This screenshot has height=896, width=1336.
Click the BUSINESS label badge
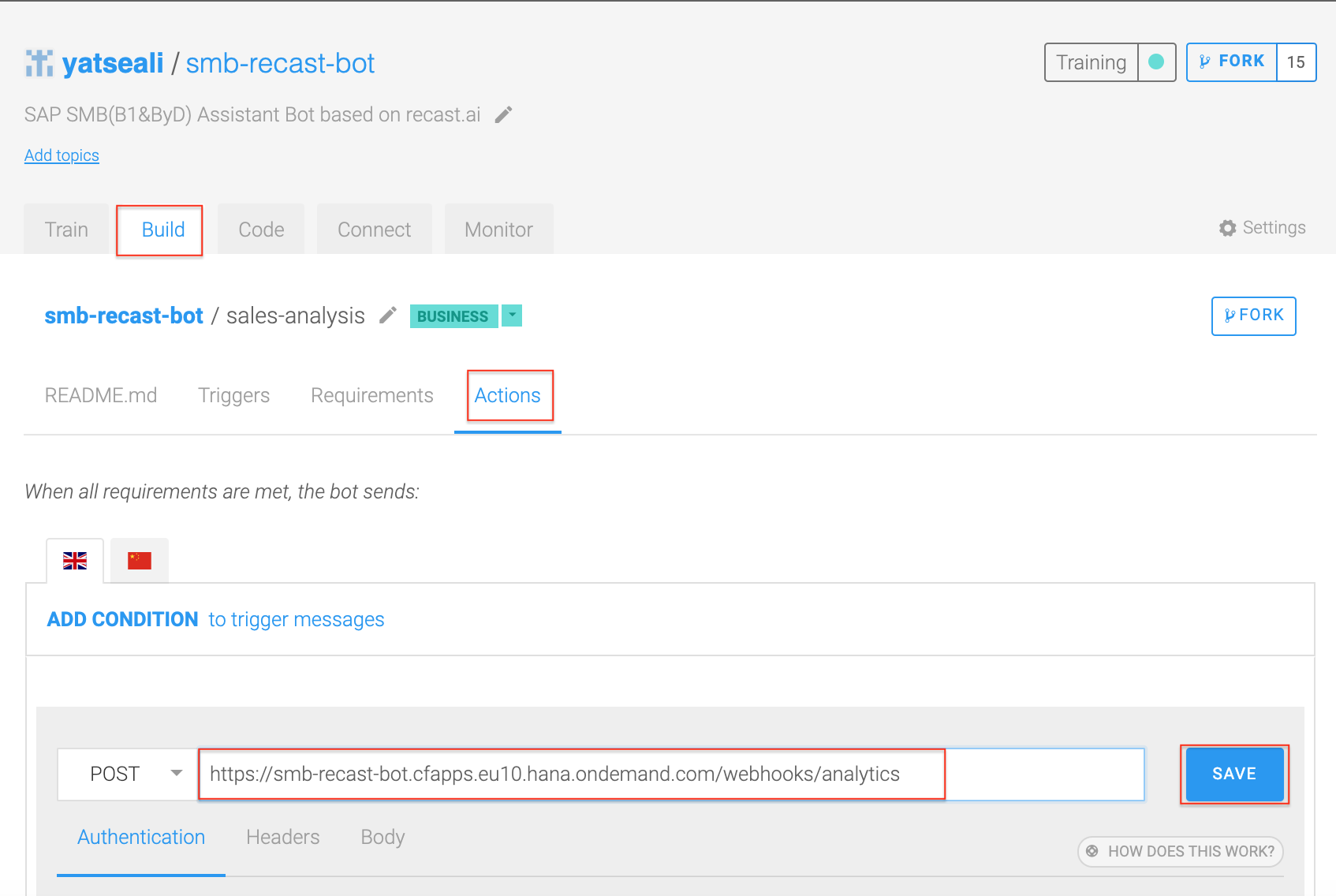[x=453, y=315]
